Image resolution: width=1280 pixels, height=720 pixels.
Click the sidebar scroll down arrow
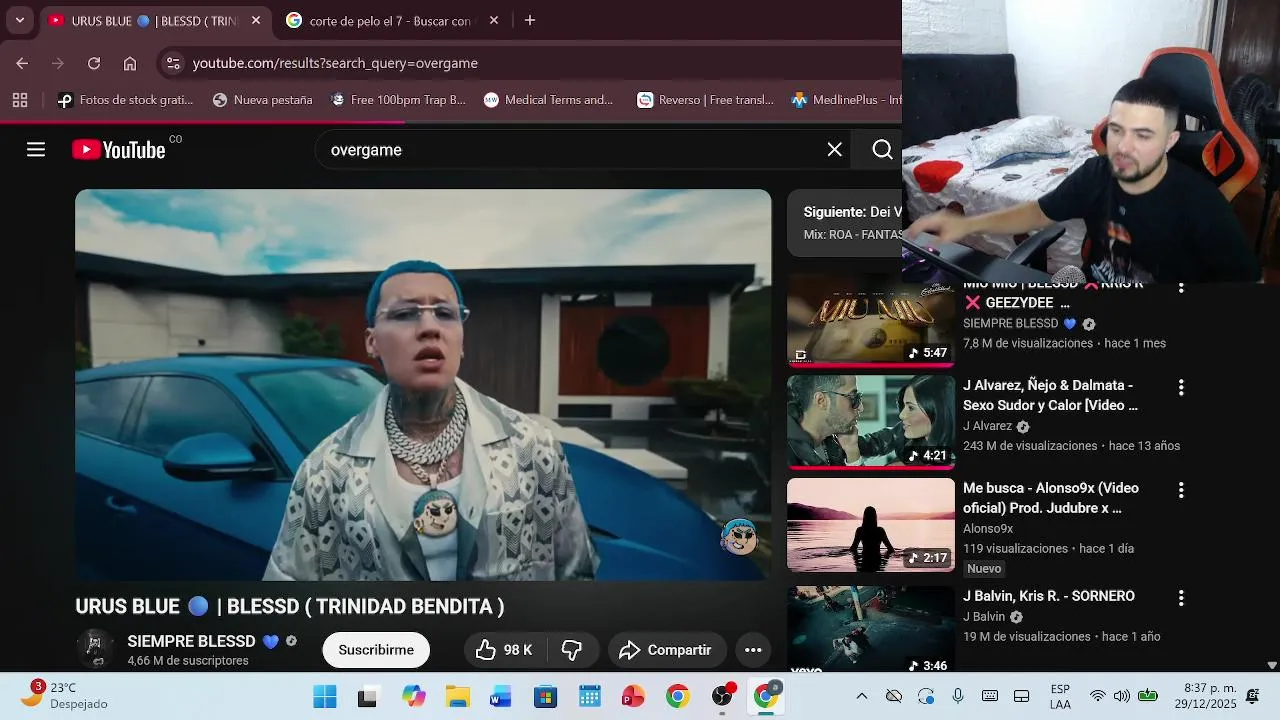point(1272,665)
